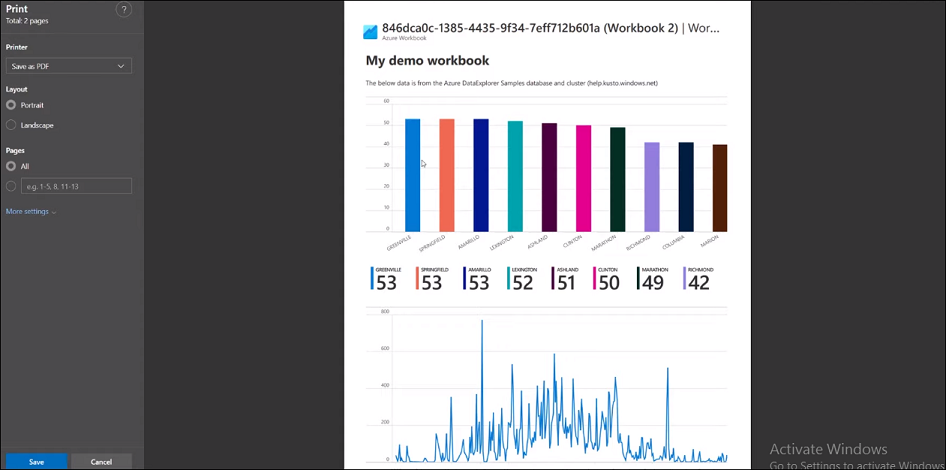
Task: Click the page range text field
Action: tap(76, 186)
